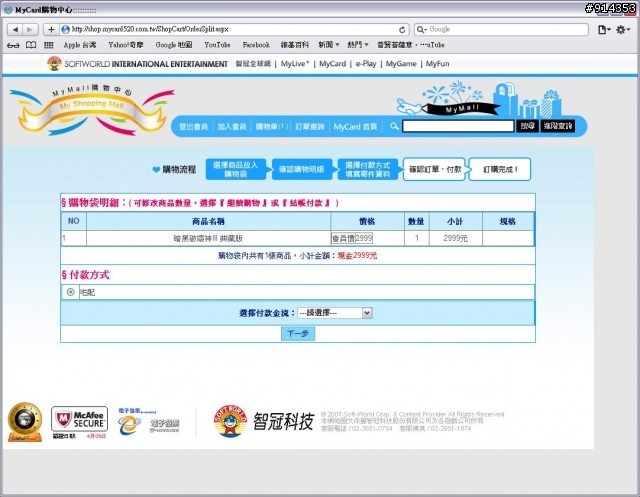The width and height of the screenshot is (640, 497).
Task: Click the gold trust seal badge
Action: point(25,422)
